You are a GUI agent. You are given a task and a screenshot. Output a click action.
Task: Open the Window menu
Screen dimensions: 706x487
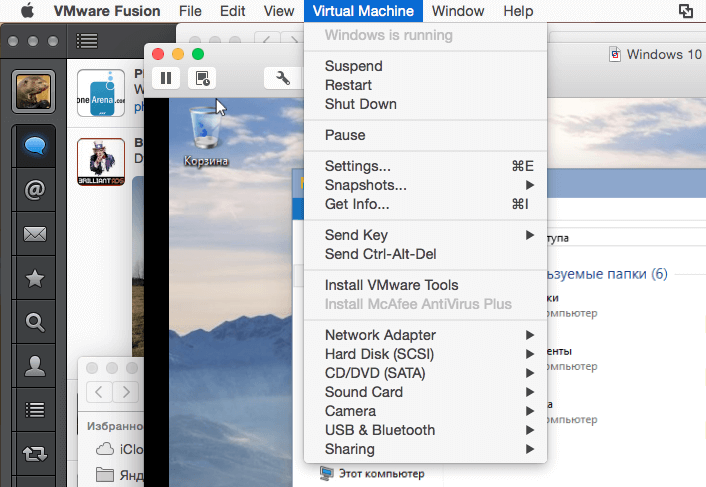pyautogui.click(x=458, y=11)
